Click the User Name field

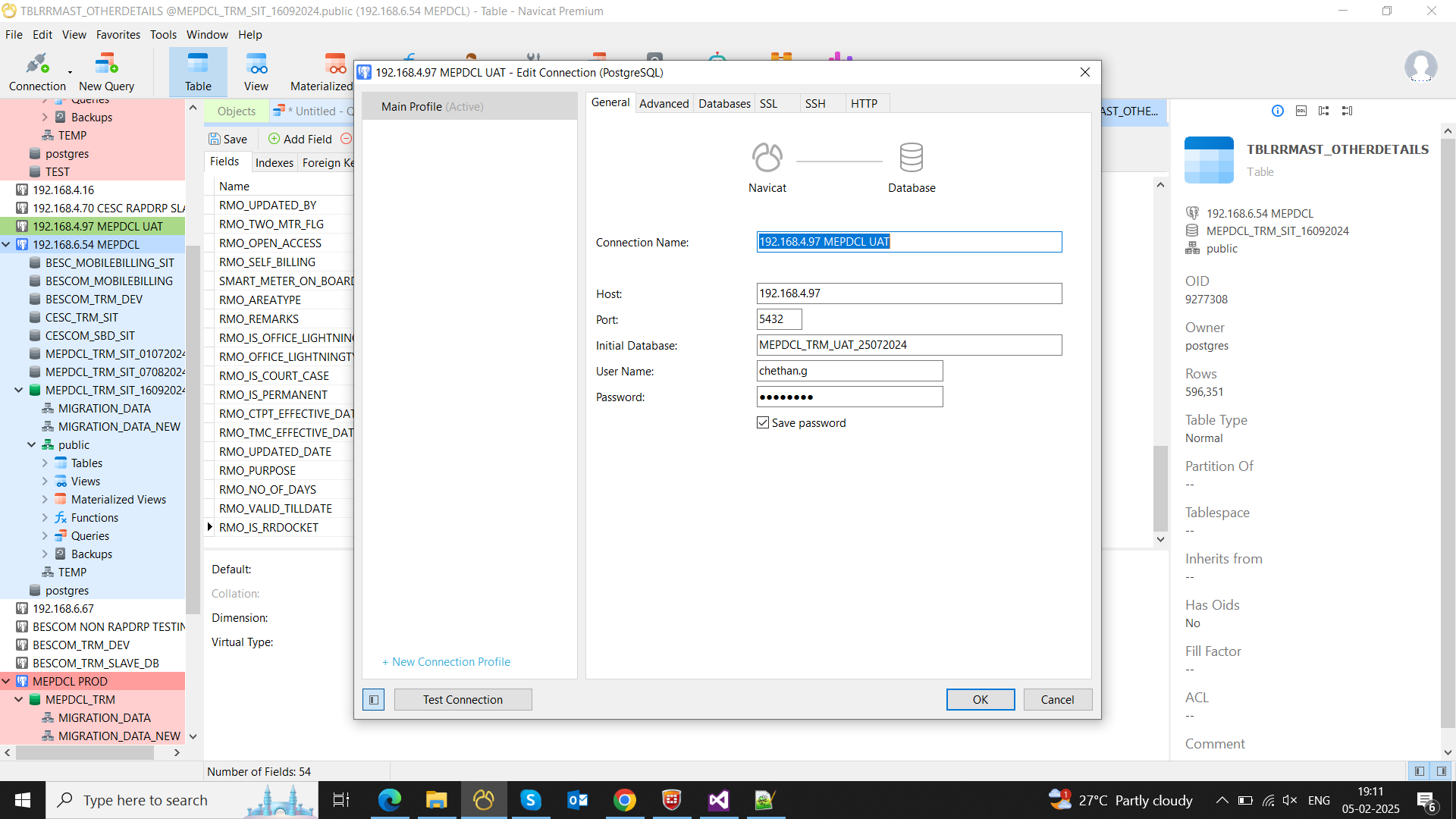point(849,371)
